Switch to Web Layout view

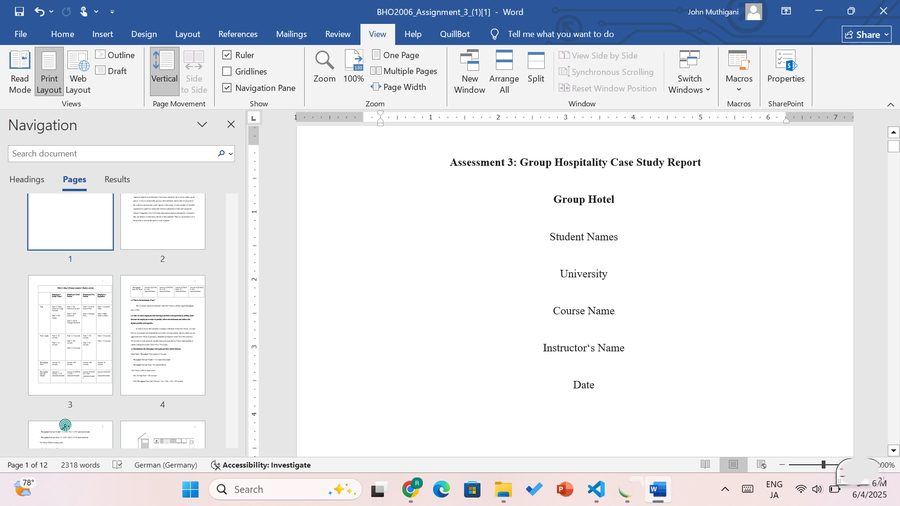78,72
